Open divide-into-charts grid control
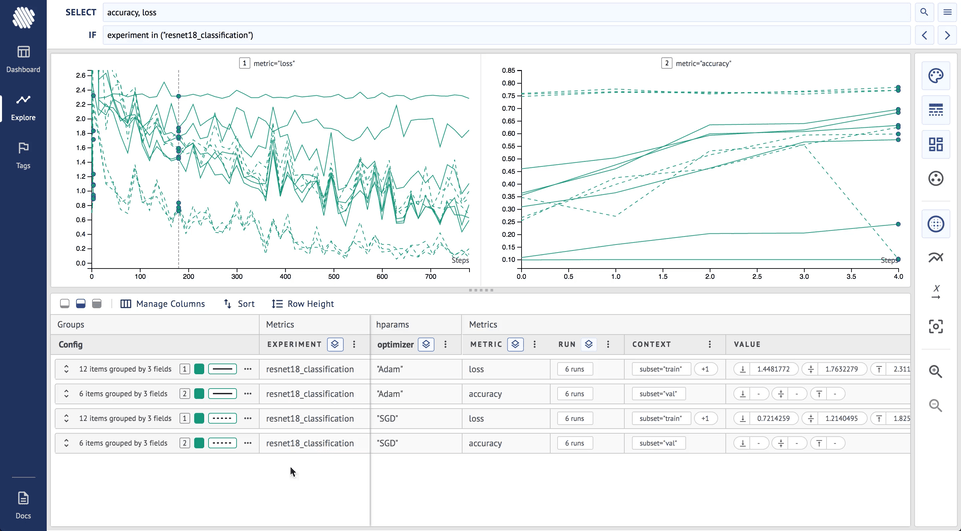961x531 pixels. click(x=935, y=145)
